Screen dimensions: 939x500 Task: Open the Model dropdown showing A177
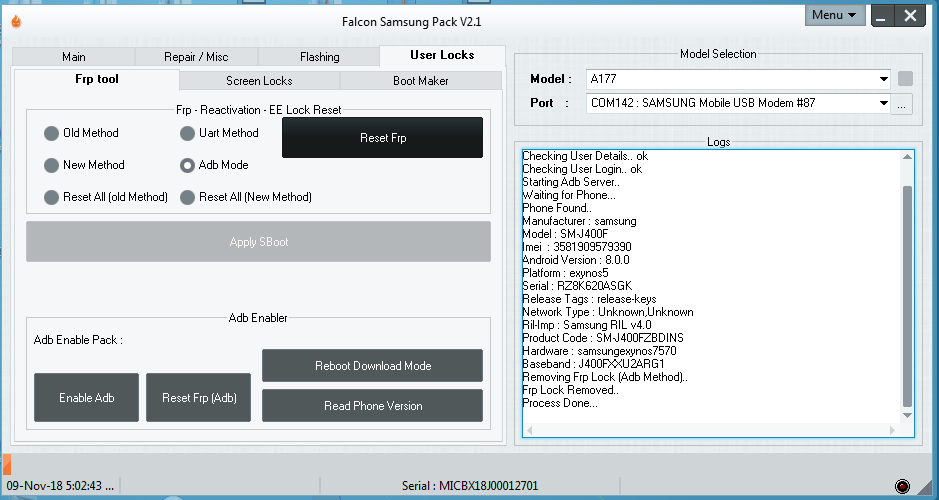[x=738, y=78]
